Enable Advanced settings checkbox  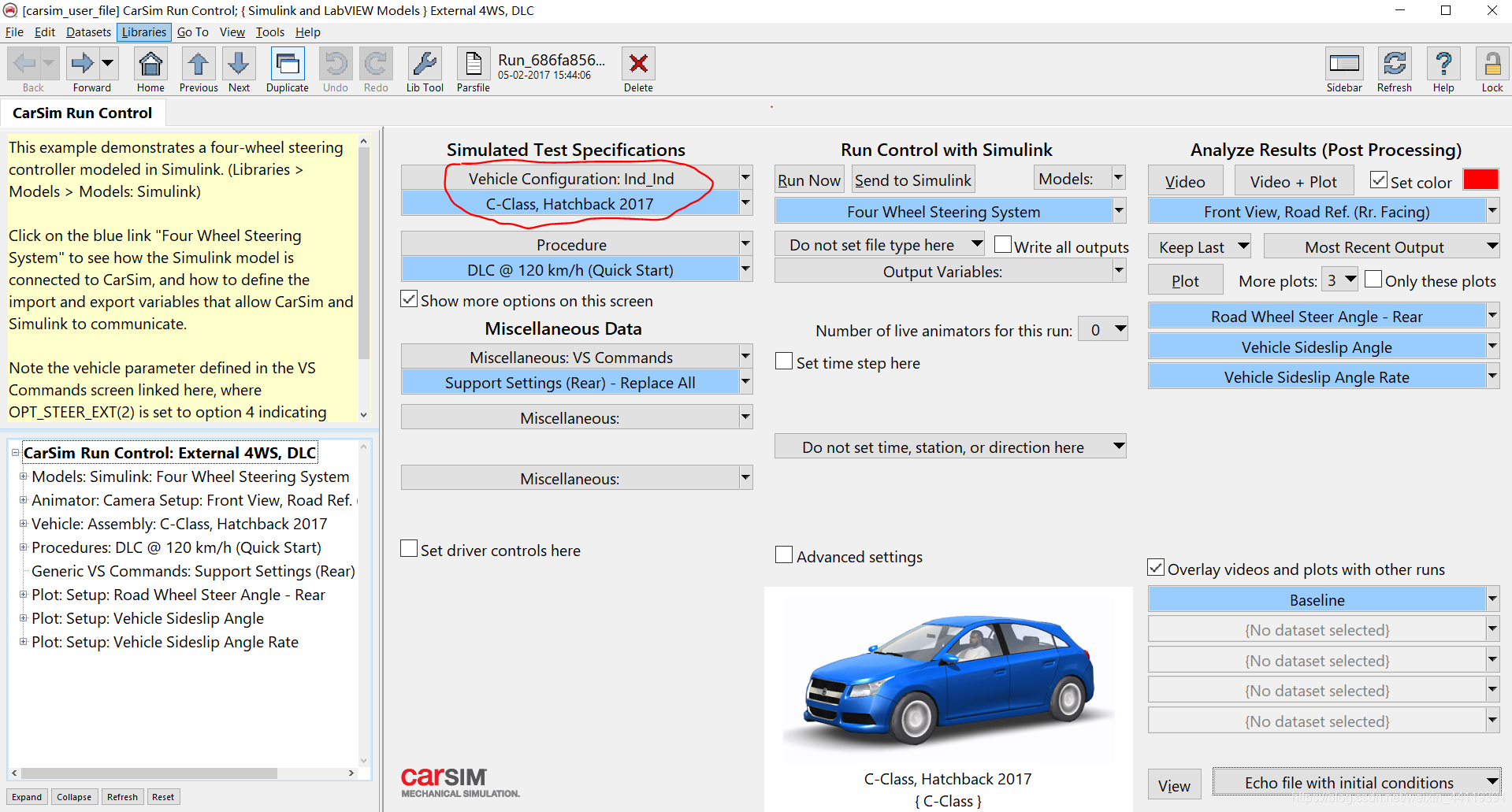click(784, 555)
